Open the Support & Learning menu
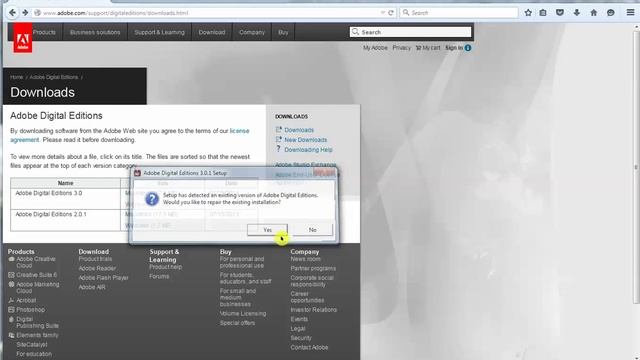Screen dimensions: 640x360 [x=160, y=32]
